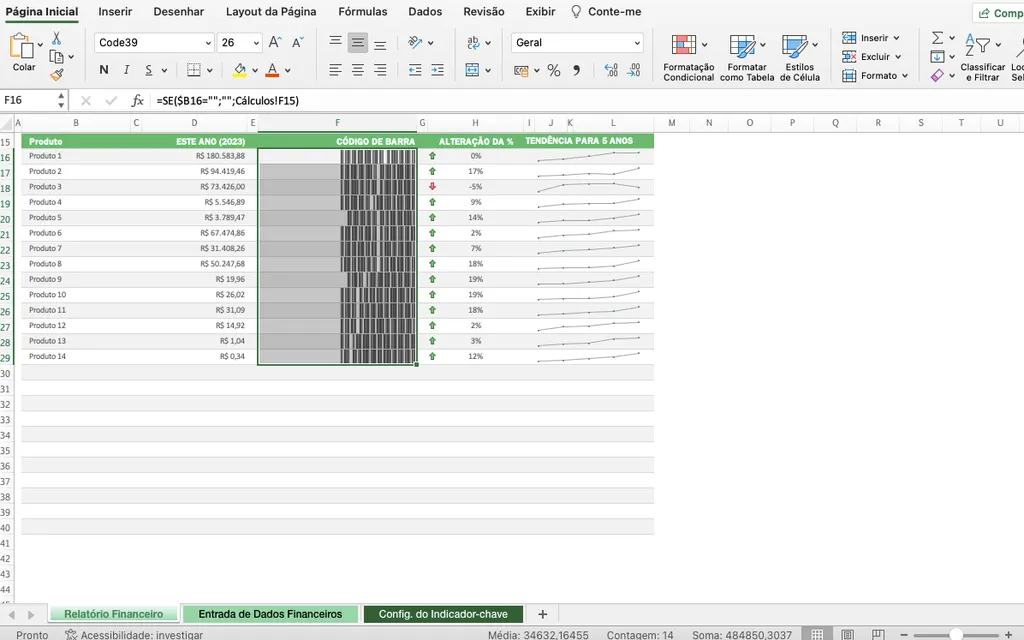
Task: Switch to page layout view
Action: [x=848, y=634]
